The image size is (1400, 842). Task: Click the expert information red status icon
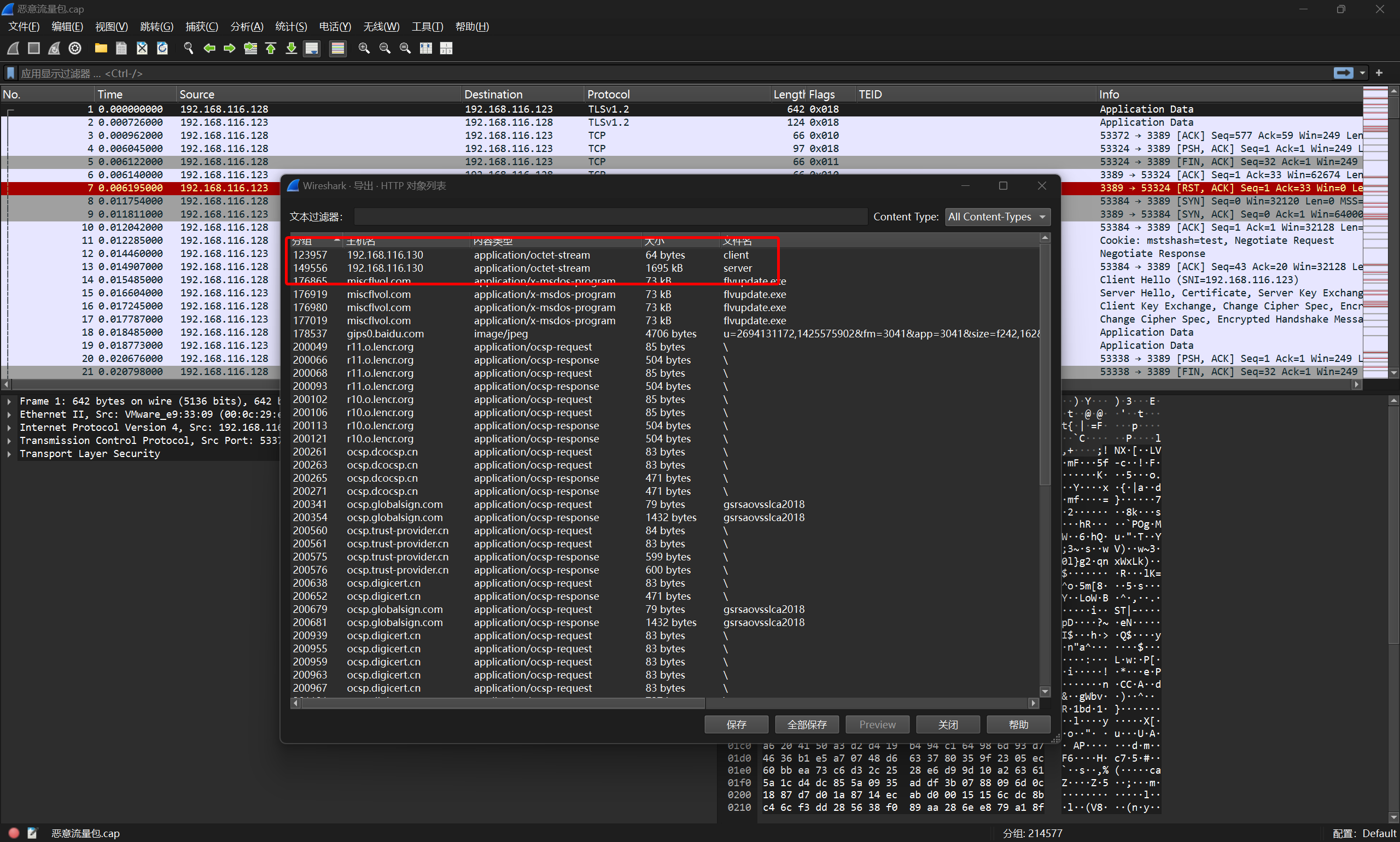pyautogui.click(x=14, y=833)
